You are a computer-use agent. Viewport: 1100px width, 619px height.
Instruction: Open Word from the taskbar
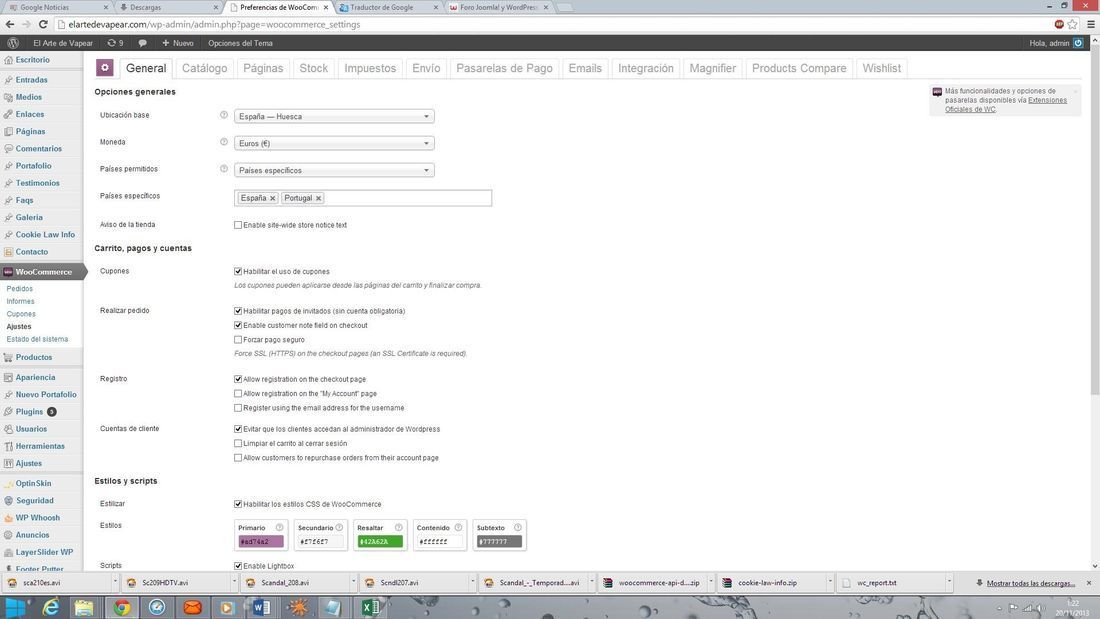tap(262, 607)
